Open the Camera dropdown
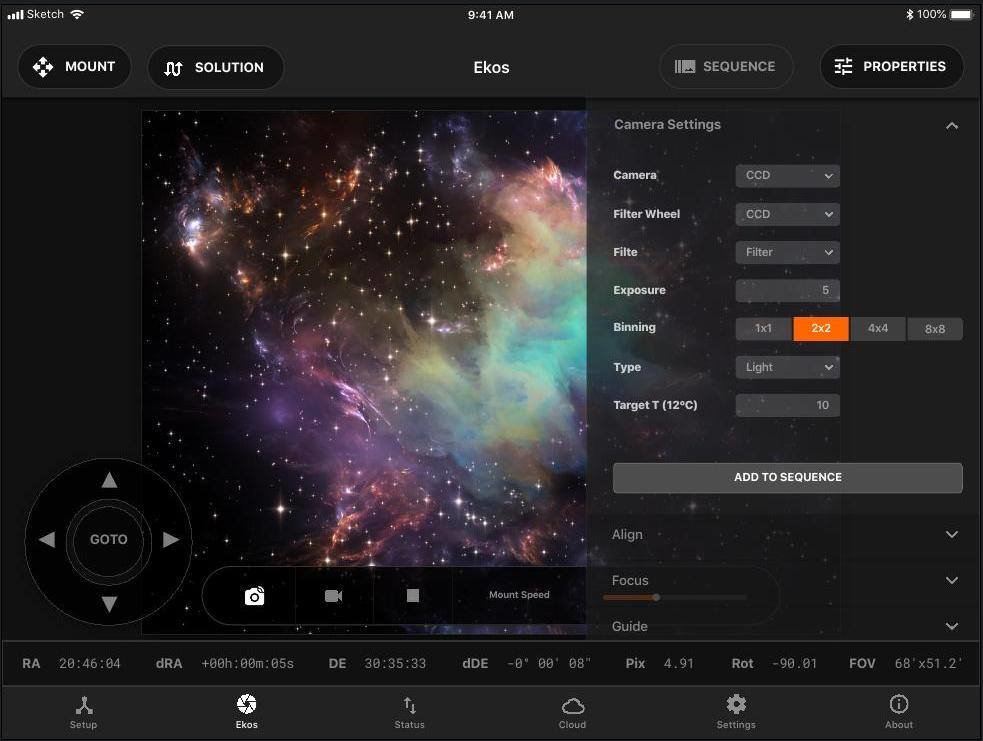 pyautogui.click(x=787, y=176)
